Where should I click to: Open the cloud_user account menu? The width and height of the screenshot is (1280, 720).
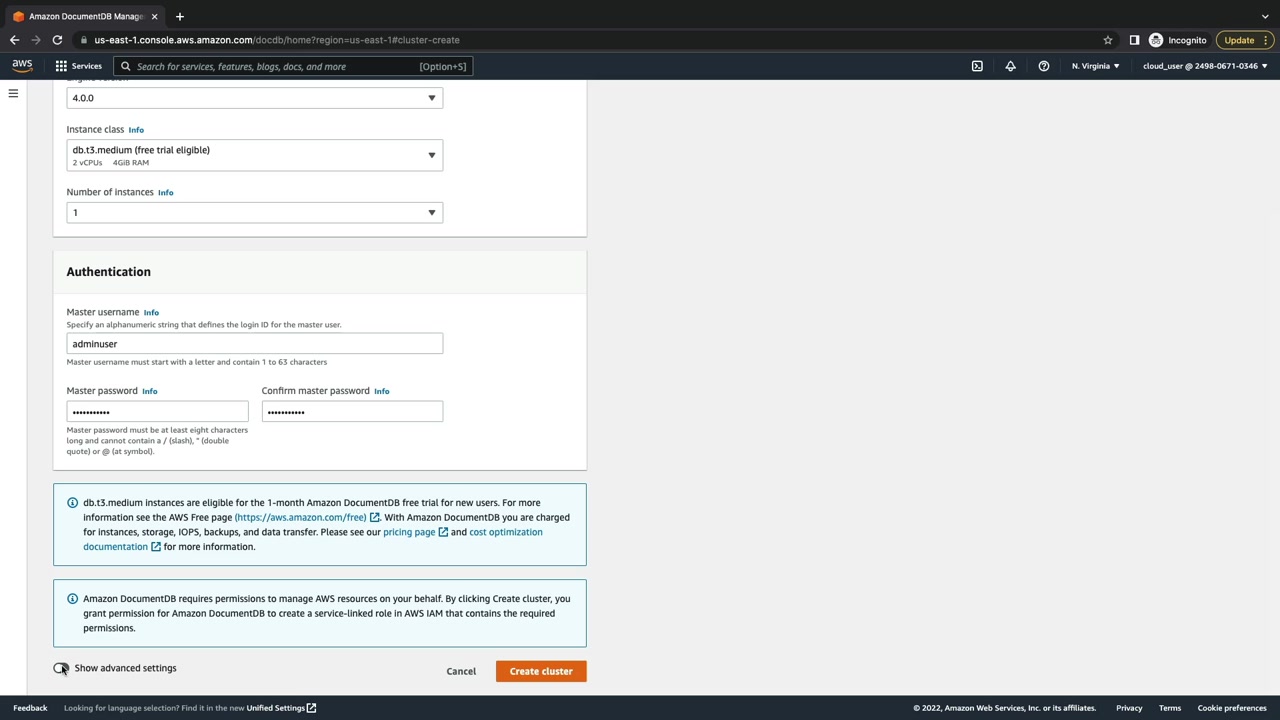pos(1205,66)
